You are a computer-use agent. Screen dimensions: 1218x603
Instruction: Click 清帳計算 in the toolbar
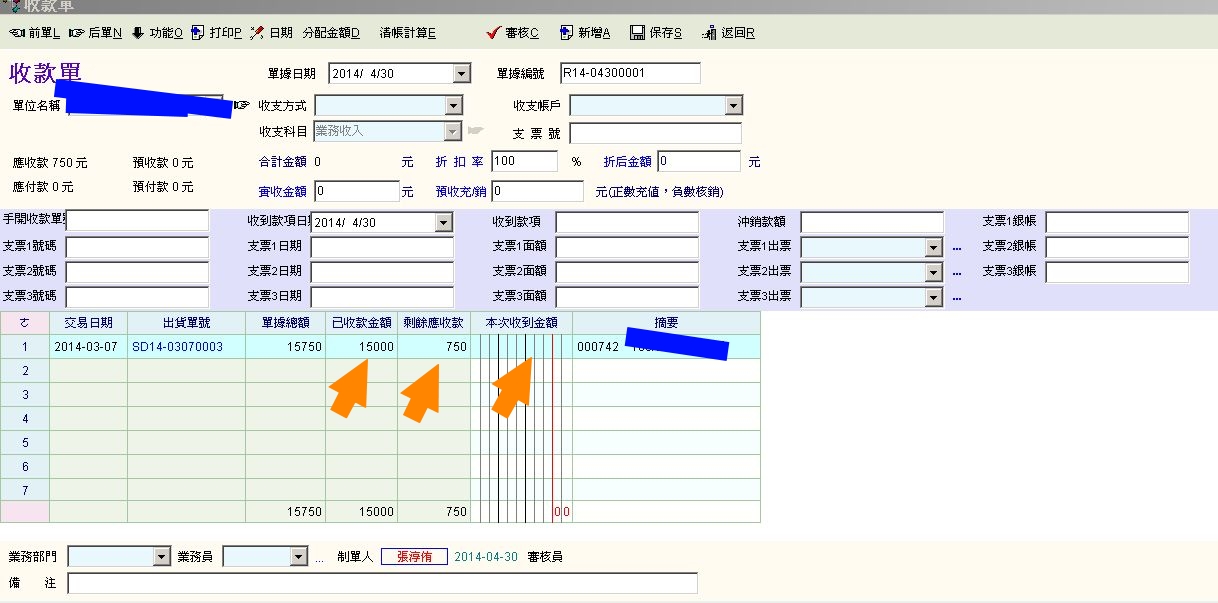pyautogui.click(x=407, y=33)
